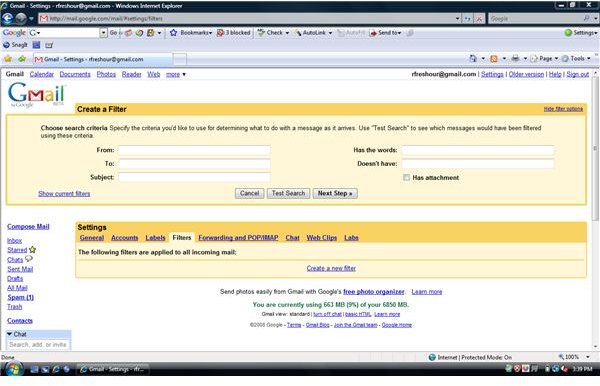Click the RSS feeds orange icon
The width and height of the screenshot is (600, 386).
coord(494,59)
